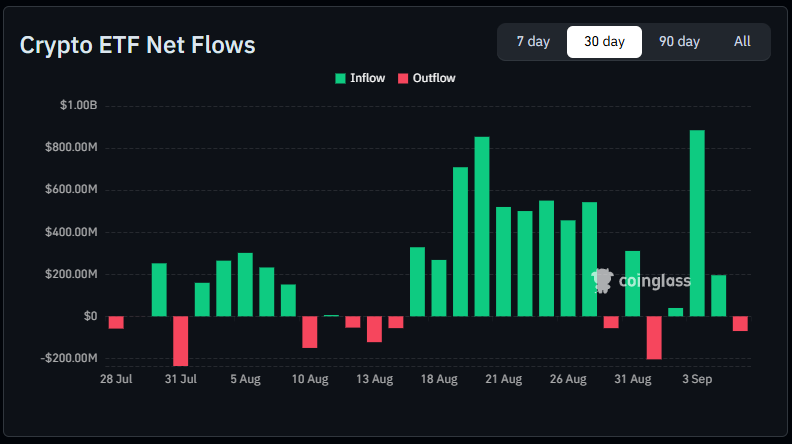The width and height of the screenshot is (792, 444).
Task: Click the 13 Aug date label
Action: click(x=374, y=379)
